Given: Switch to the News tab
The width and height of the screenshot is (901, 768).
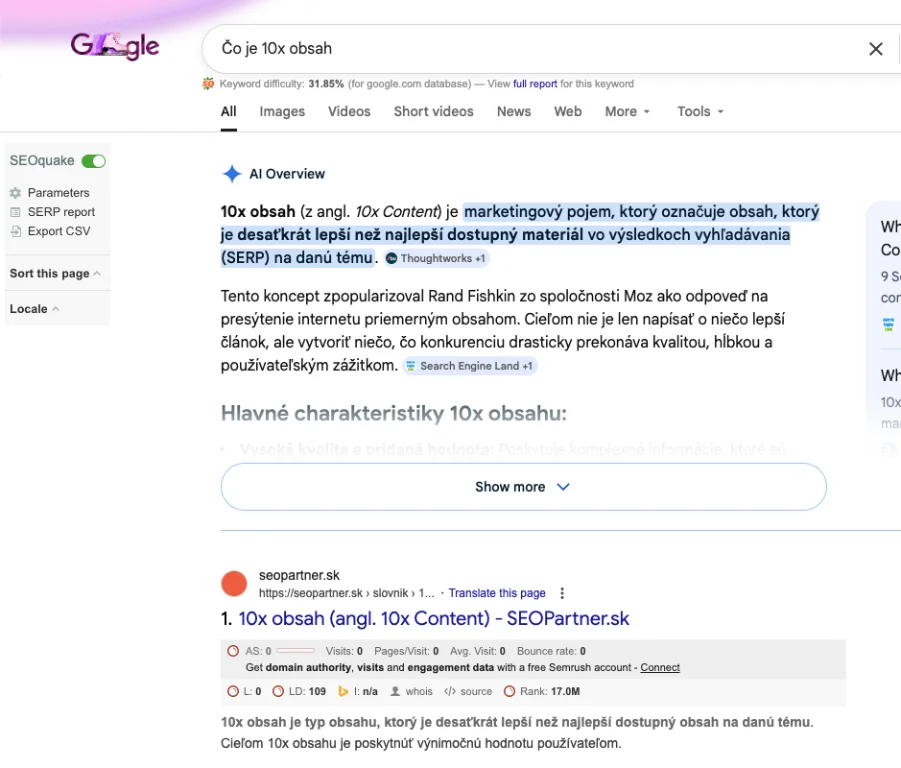Looking at the screenshot, I should 514,112.
